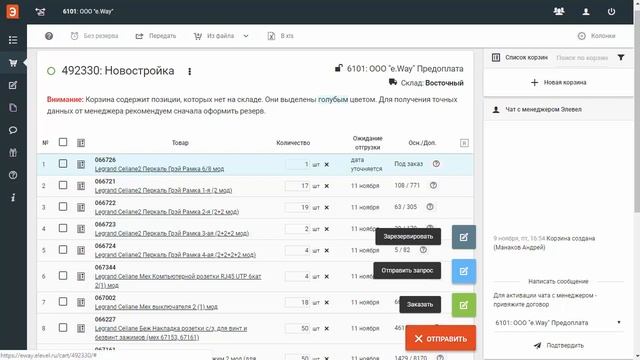Clear quantity for item 066721 with X
This screenshot has width=640, height=360.
tap(327, 186)
